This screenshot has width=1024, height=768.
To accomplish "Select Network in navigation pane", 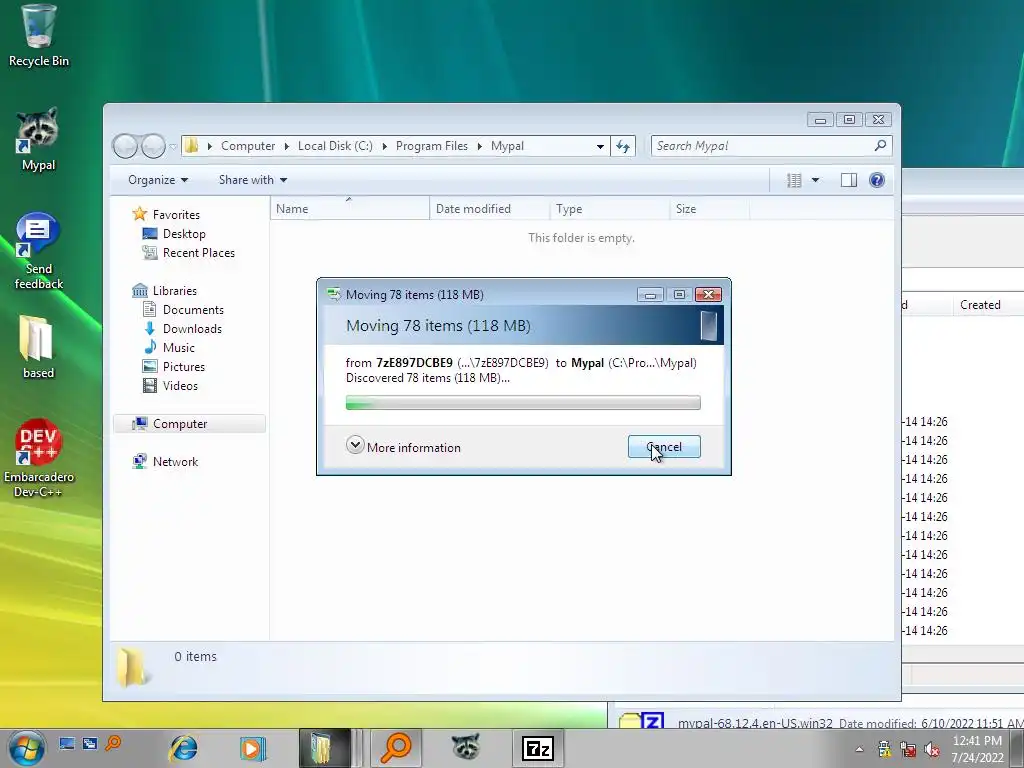I will pyautogui.click(x=175, y=462).
